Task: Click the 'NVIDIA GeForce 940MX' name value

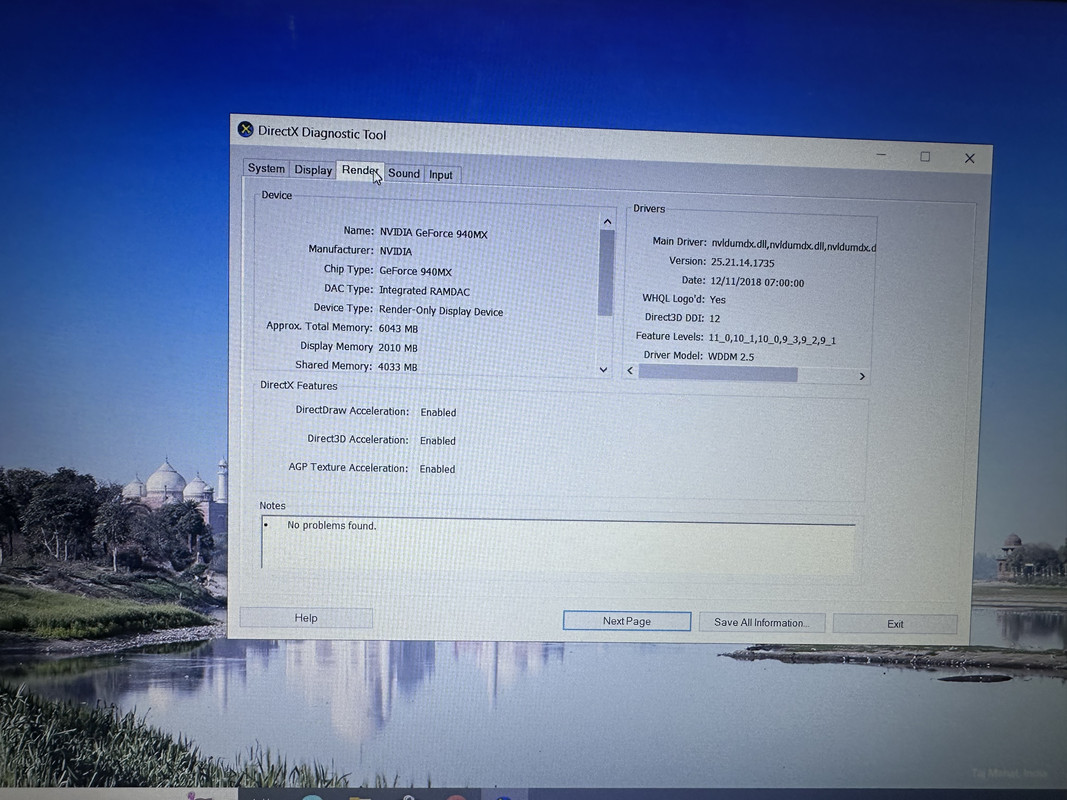Action: [433, 233]
